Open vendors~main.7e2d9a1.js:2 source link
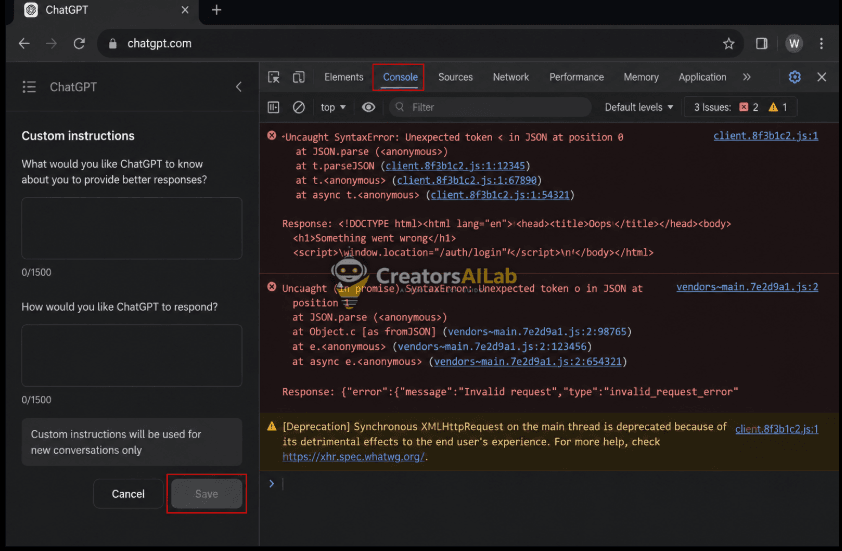The image size is (842, 551). point(747,287)
